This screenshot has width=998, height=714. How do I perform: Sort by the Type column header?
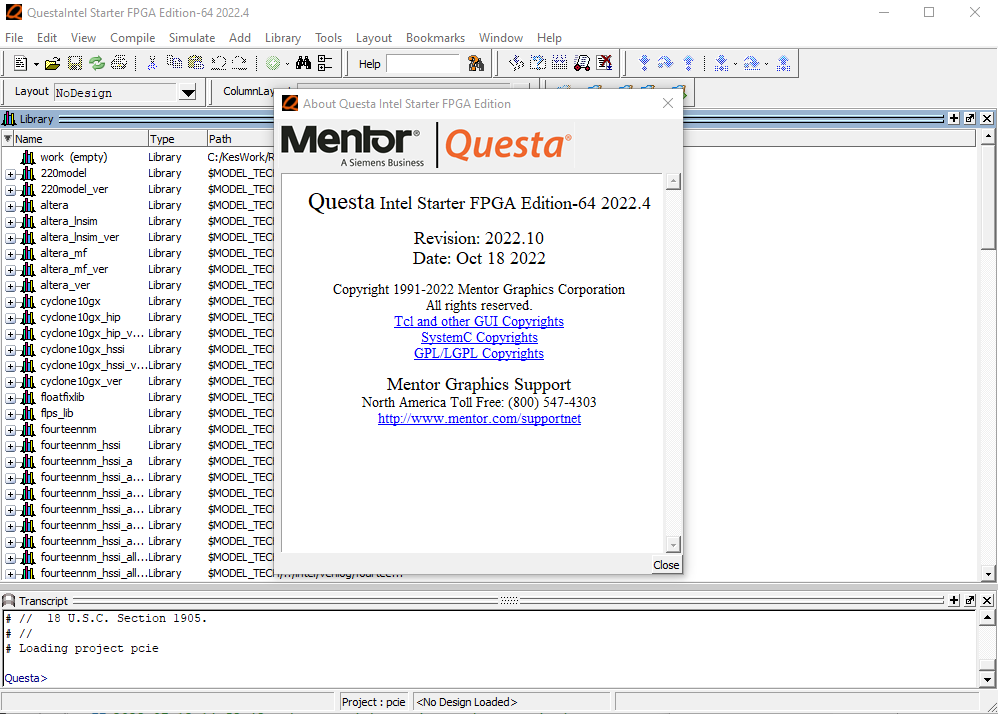tap(177, 139)
